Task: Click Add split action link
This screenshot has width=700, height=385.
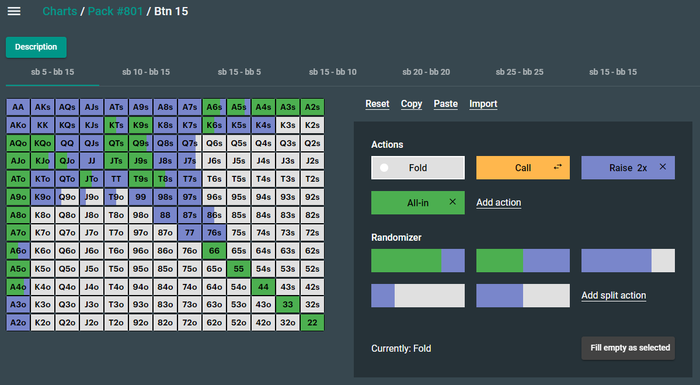Action: (613, 295)
